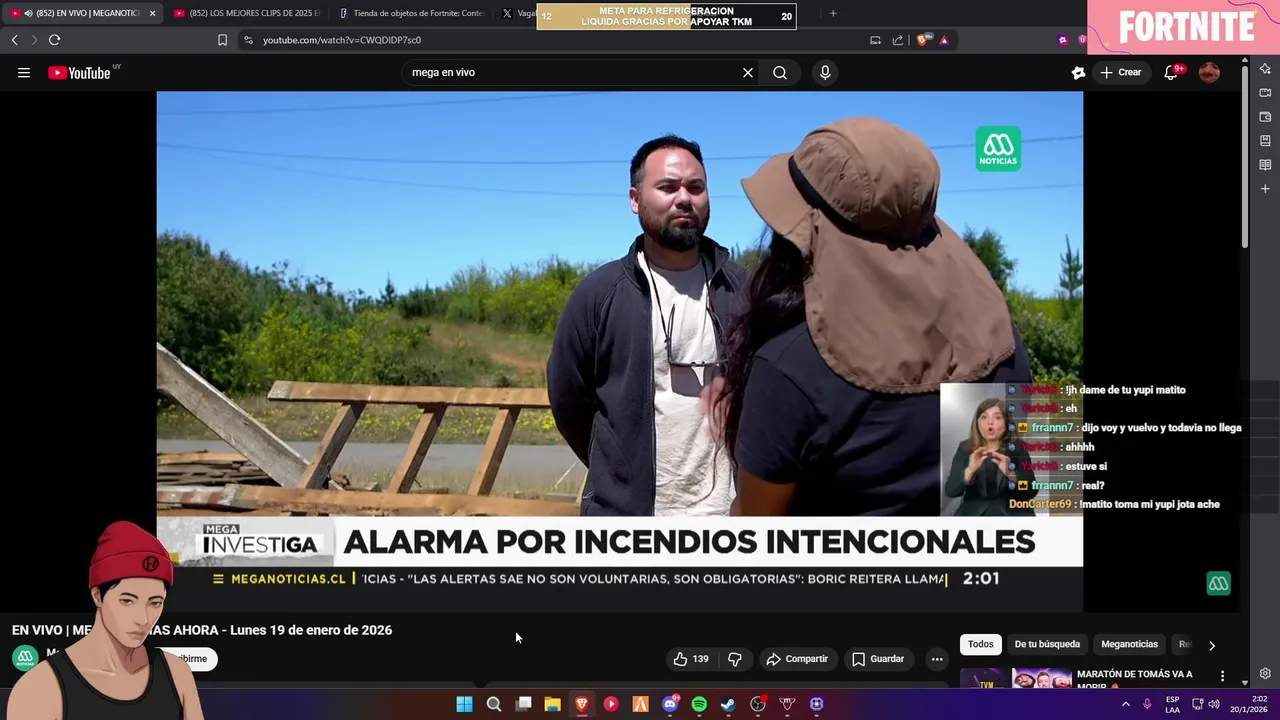Open Brave Shields lion icon
This screenshot has height=720, width=1280.
click(x=922, y=40)
